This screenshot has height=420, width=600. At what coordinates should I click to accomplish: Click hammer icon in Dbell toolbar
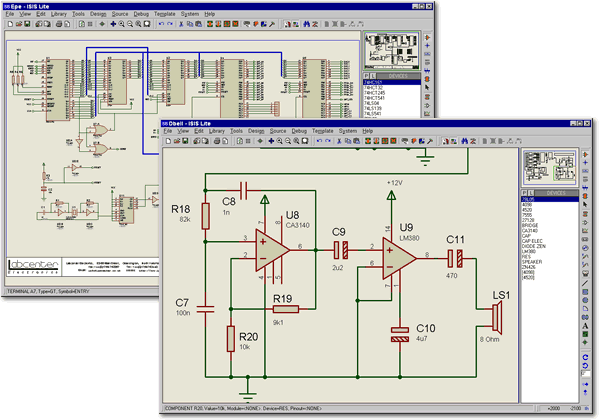coord(430,141)
